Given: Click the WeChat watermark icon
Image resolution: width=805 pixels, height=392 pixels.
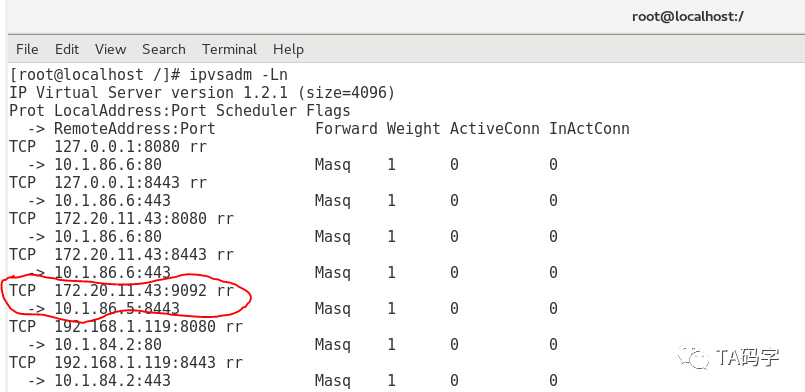Looking at the screenshot, I should pyautogui.click(x=694, y=356).
